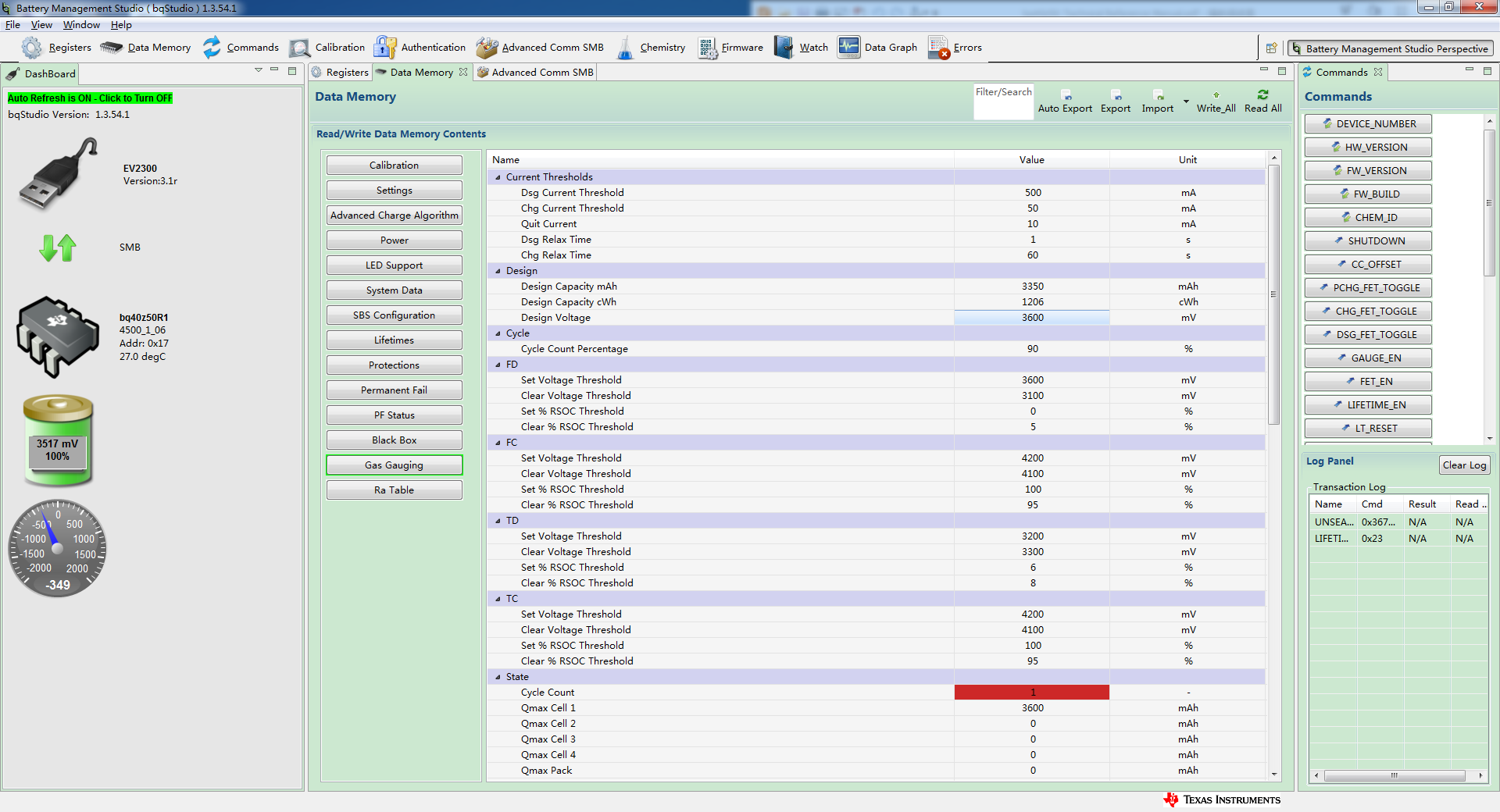Viewport: 1500px width, 812px height.
Task: Collapse the TD group
Action: coord(498,521)
